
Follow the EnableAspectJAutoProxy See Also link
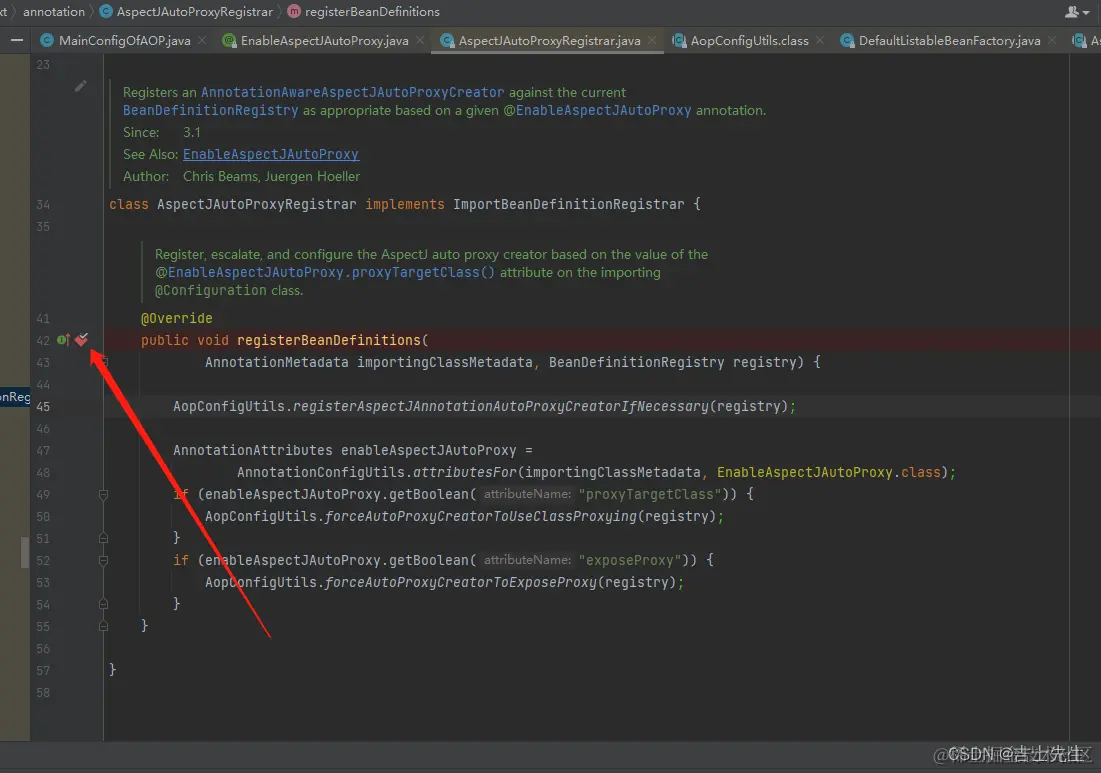click(x=271, y=154)
